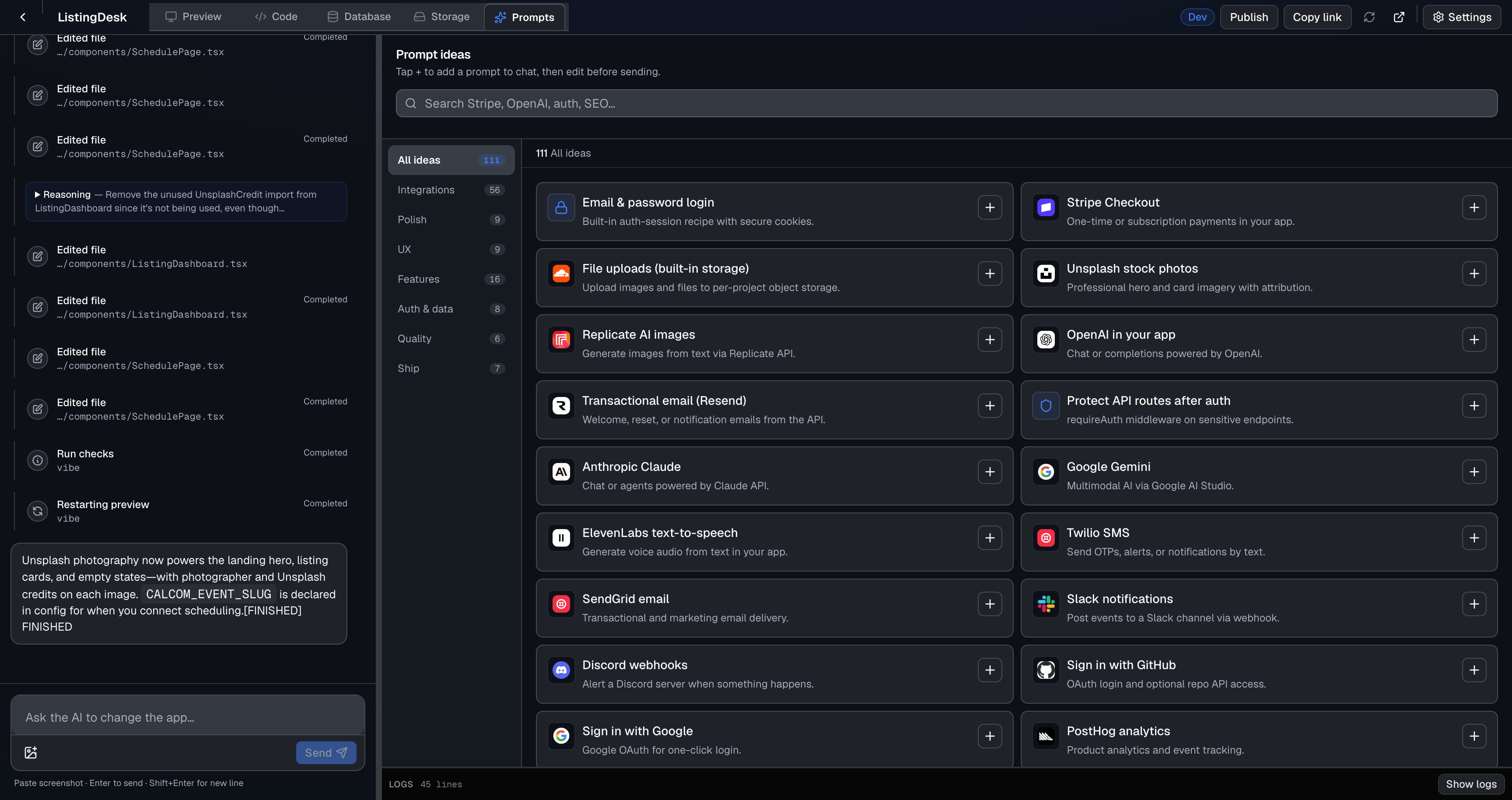The image size is (1512, 800).
Task: Add the Protect API routes prompt
Action: (1474, 406)
